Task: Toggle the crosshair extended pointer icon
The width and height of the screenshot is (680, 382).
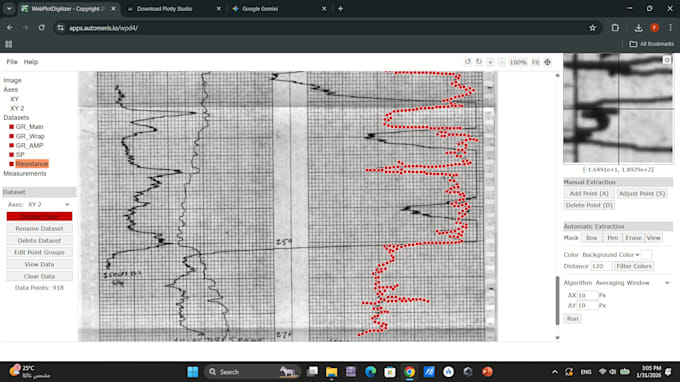Action: pyautogui.click(x=548, y=62)
